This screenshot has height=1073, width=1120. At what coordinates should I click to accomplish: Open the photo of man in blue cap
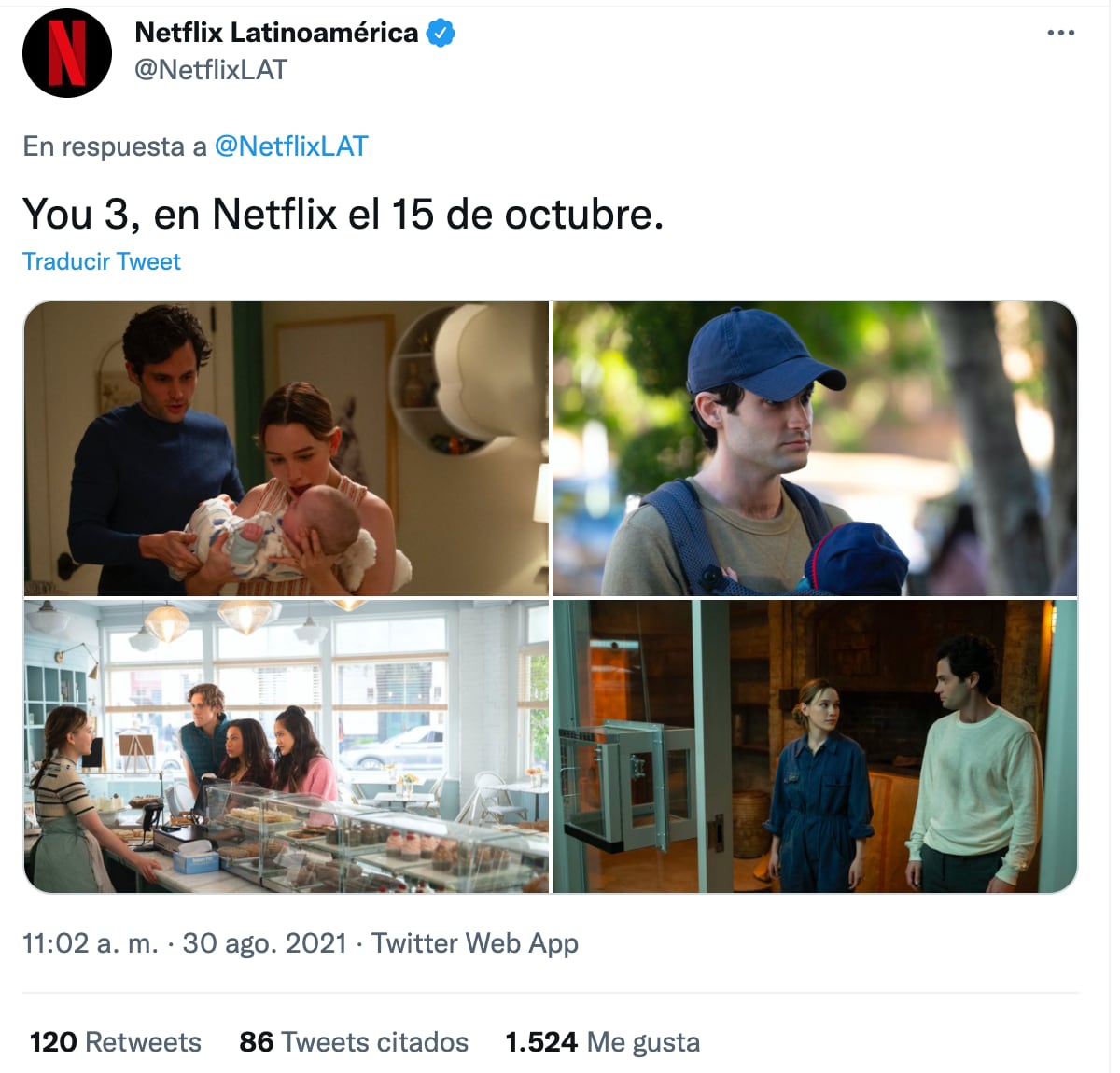pos(815,448)
